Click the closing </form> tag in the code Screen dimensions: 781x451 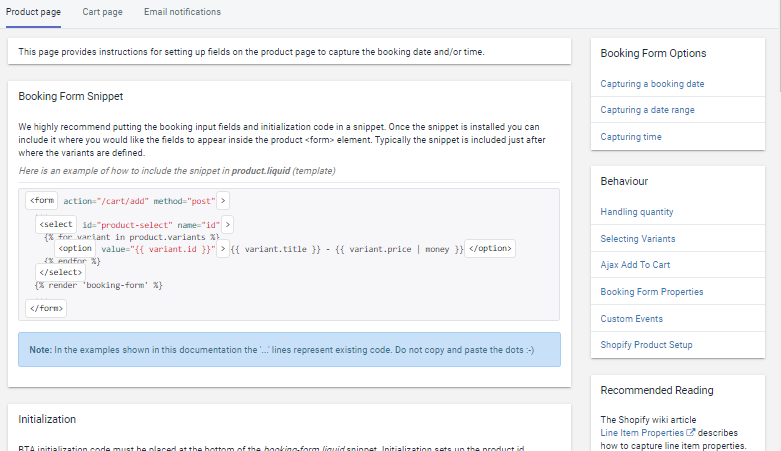point(46,308)
